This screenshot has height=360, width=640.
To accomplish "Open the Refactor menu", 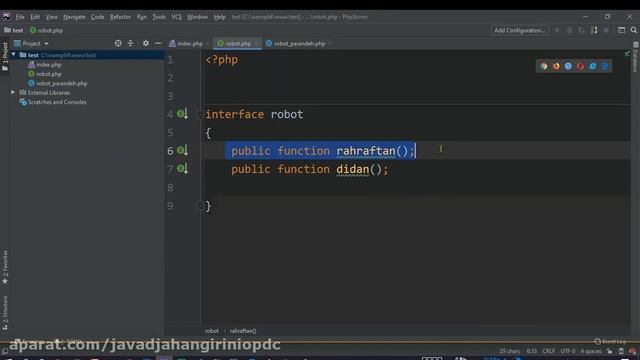I will pyautogui.click(x=120, y=17).
